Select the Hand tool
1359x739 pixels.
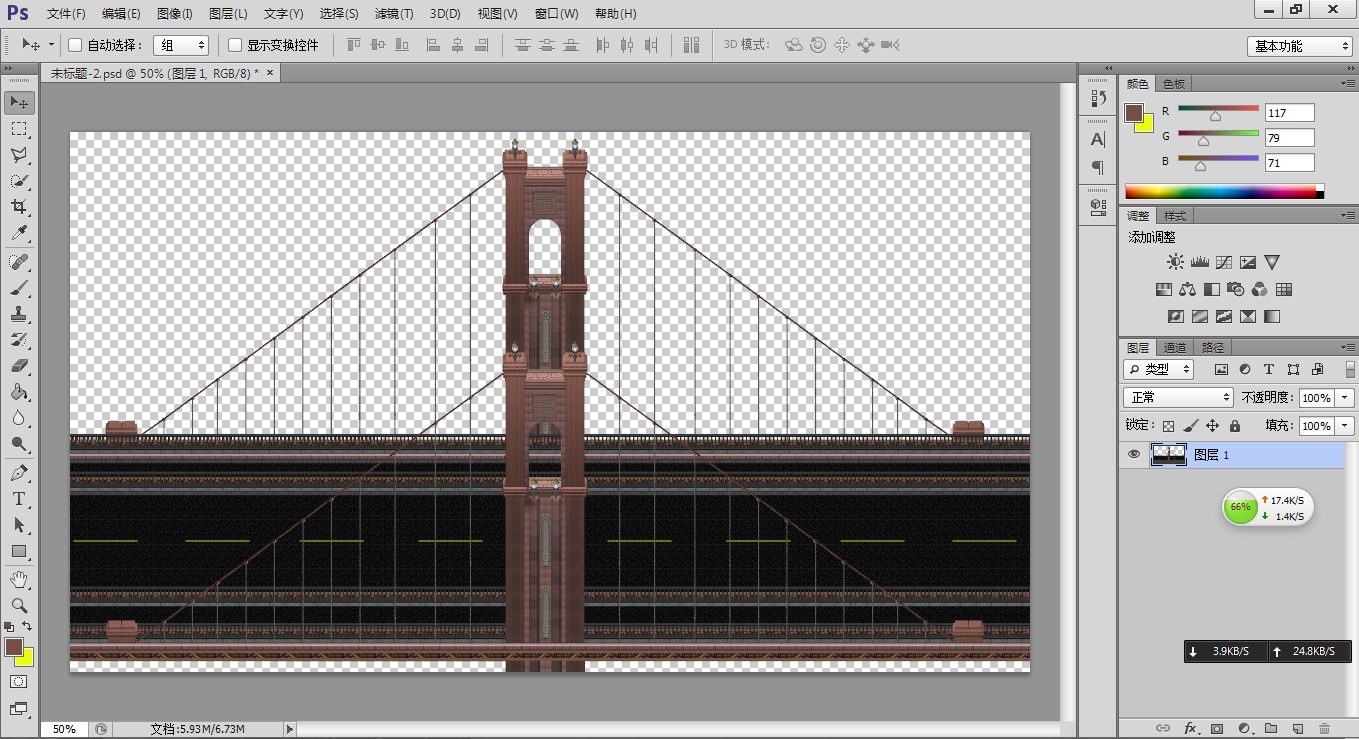pyautogui.click(x=19, y=579)
